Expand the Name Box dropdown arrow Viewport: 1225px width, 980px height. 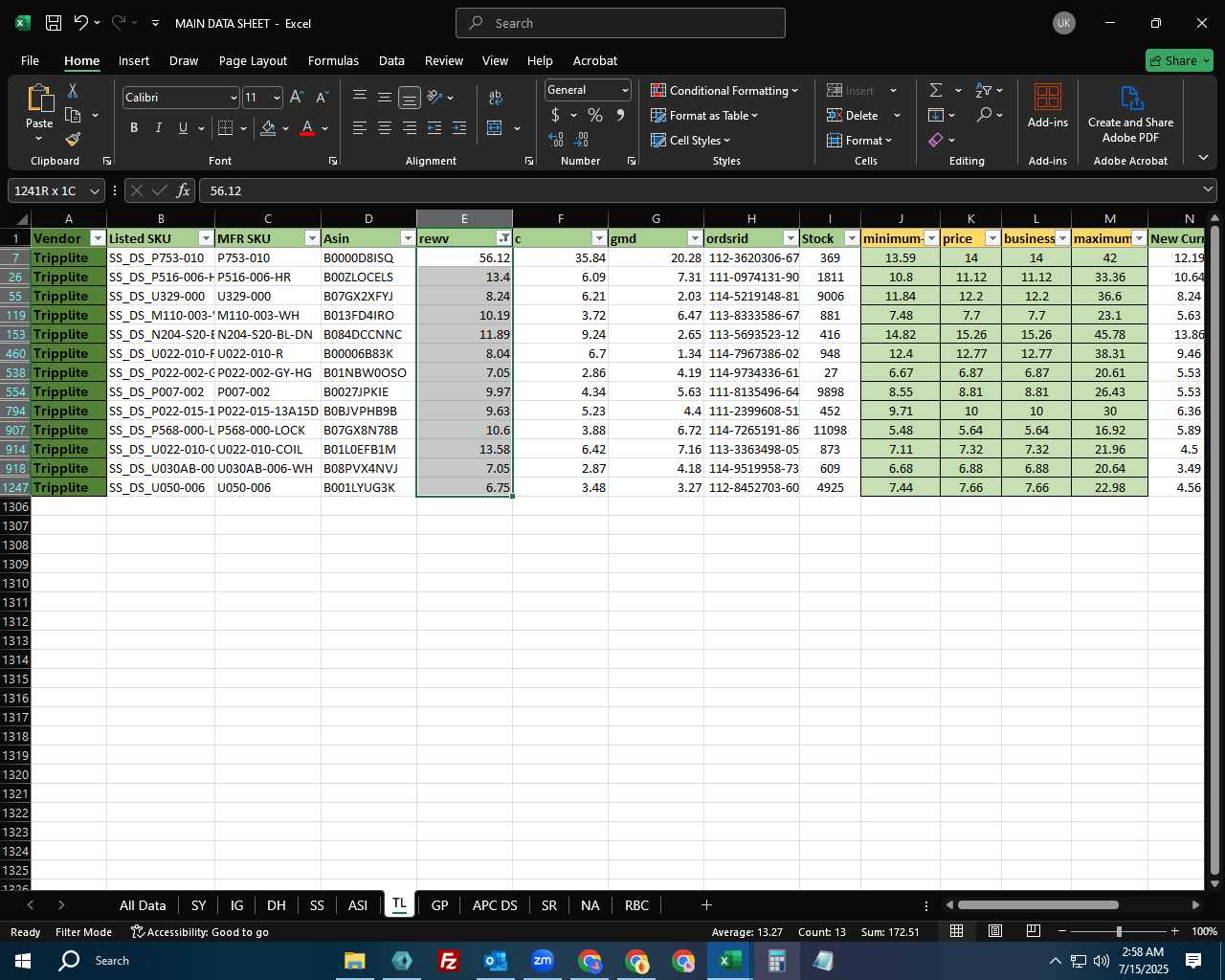[94, 190]
